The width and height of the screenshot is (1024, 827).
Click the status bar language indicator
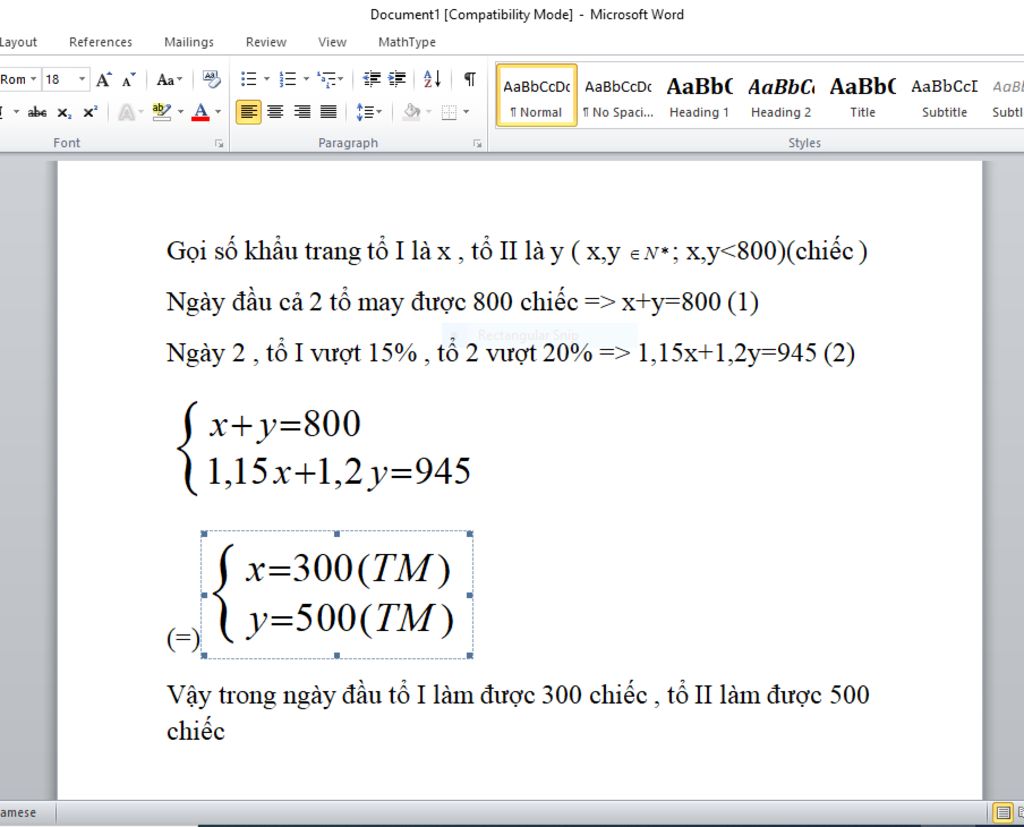[18, 813]
